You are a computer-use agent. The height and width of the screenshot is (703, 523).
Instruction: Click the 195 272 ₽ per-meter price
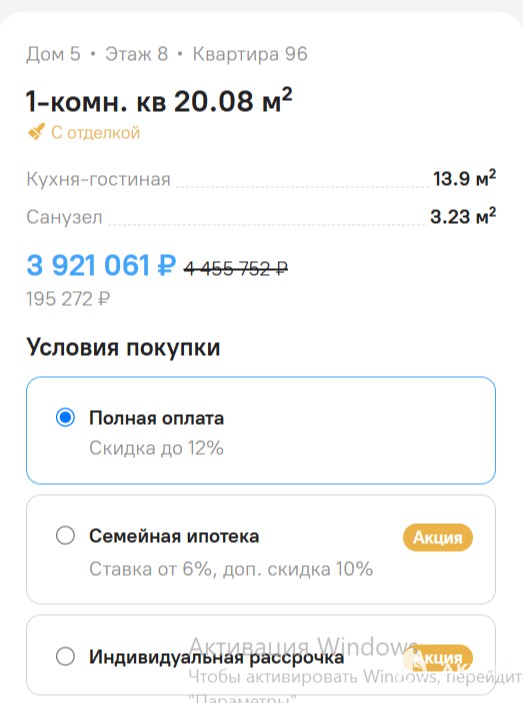(68, 299)
